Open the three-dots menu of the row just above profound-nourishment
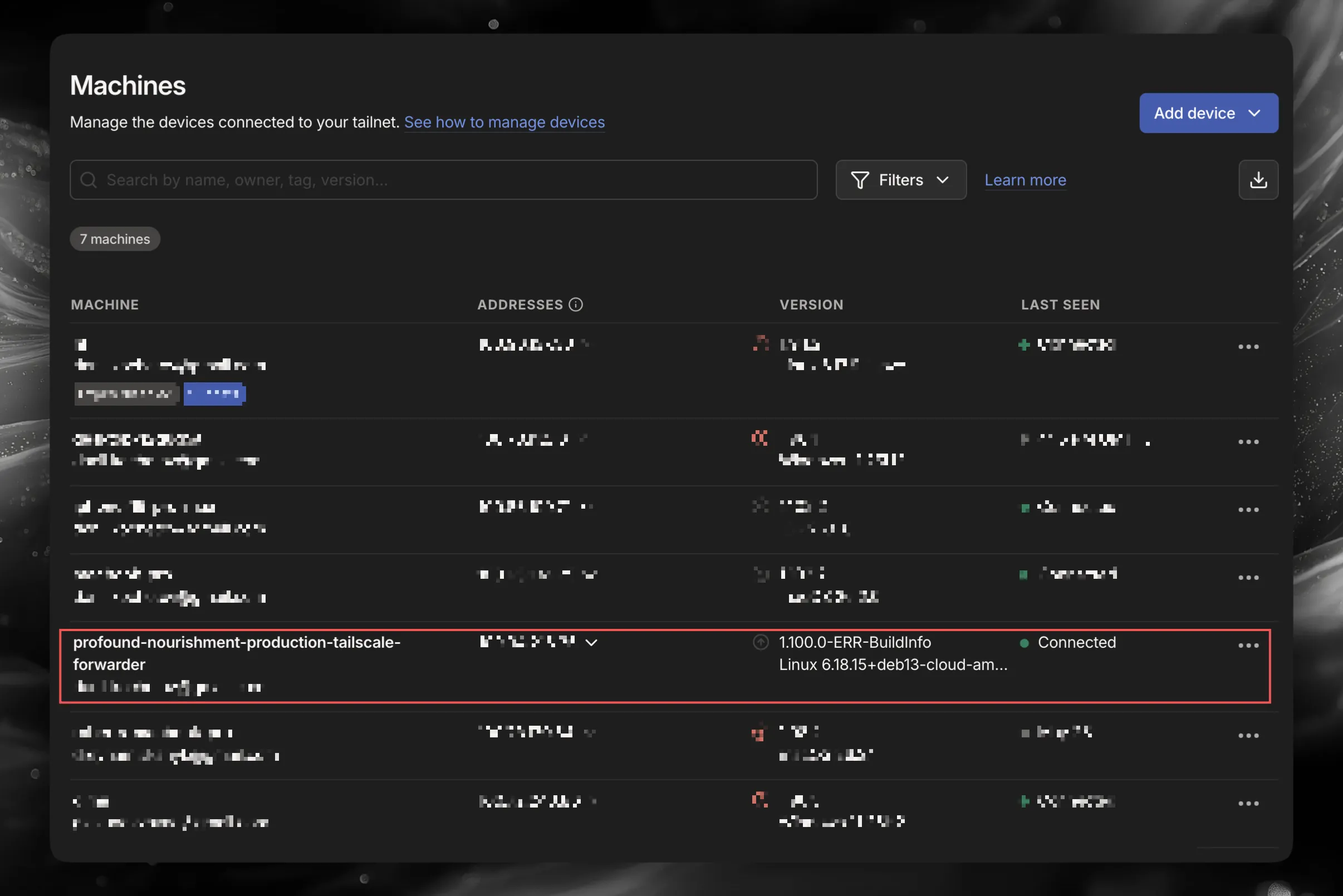1343x896 pixels. tap(1248, 577)
